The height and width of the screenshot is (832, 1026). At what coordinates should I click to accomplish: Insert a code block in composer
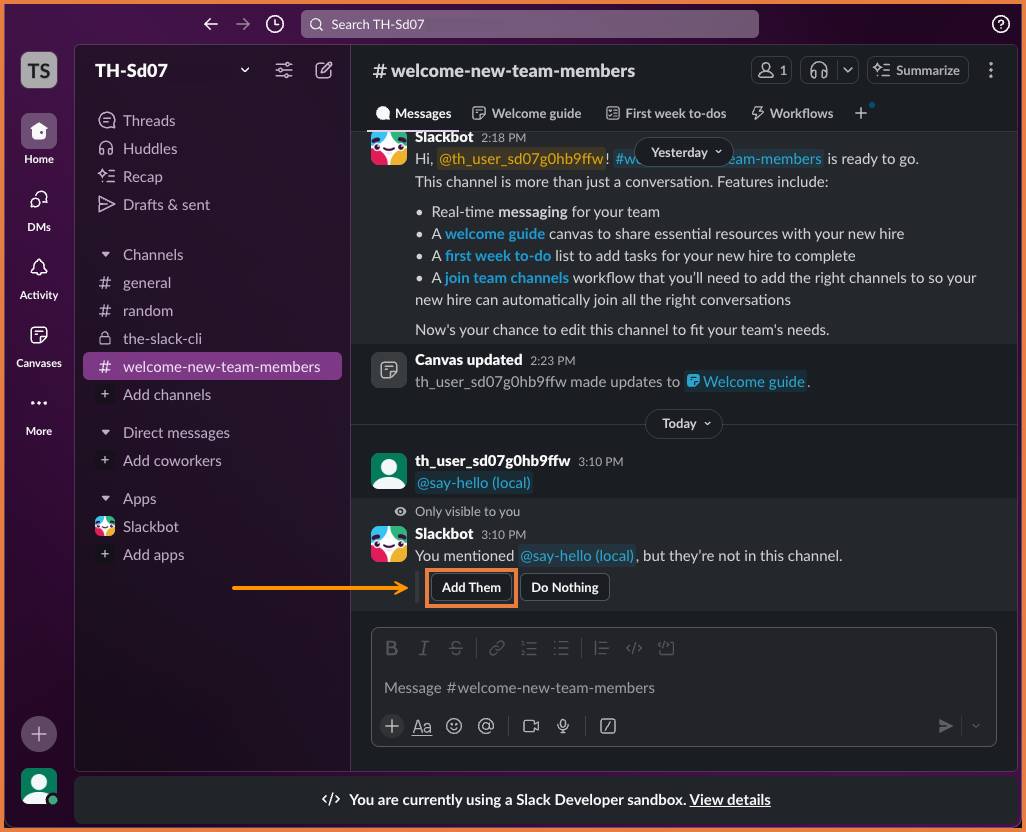(665, 648)
